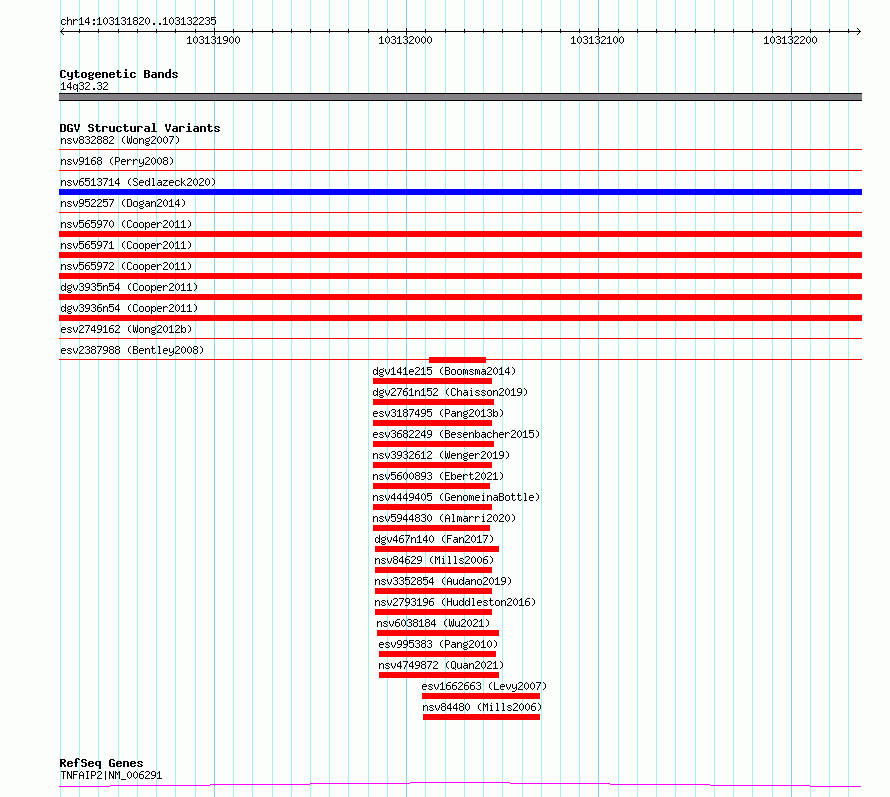Open the nsv84480 (Mills2006) entry

pyautogui.click(x=482, y=707)
